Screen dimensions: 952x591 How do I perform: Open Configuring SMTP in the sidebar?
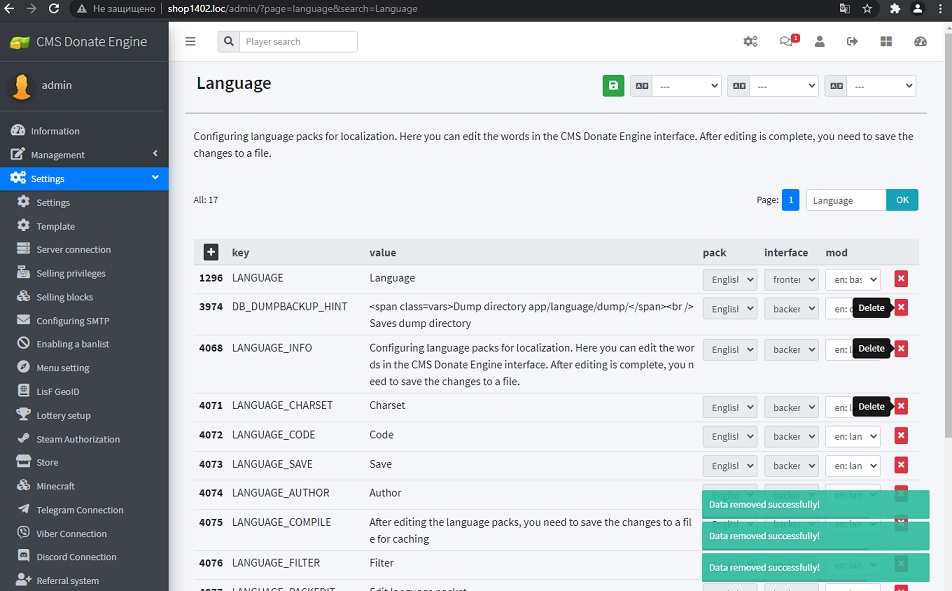[x=74, y=321]
